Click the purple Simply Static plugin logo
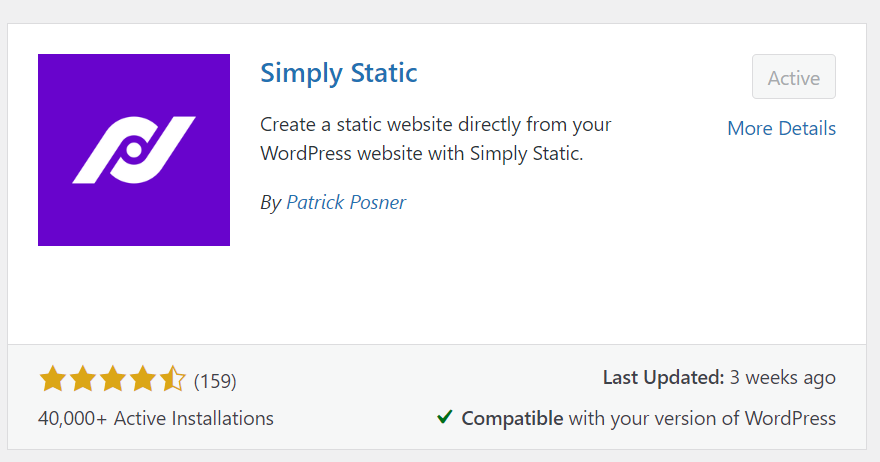The image size is (880, 462). click(134, 150)
